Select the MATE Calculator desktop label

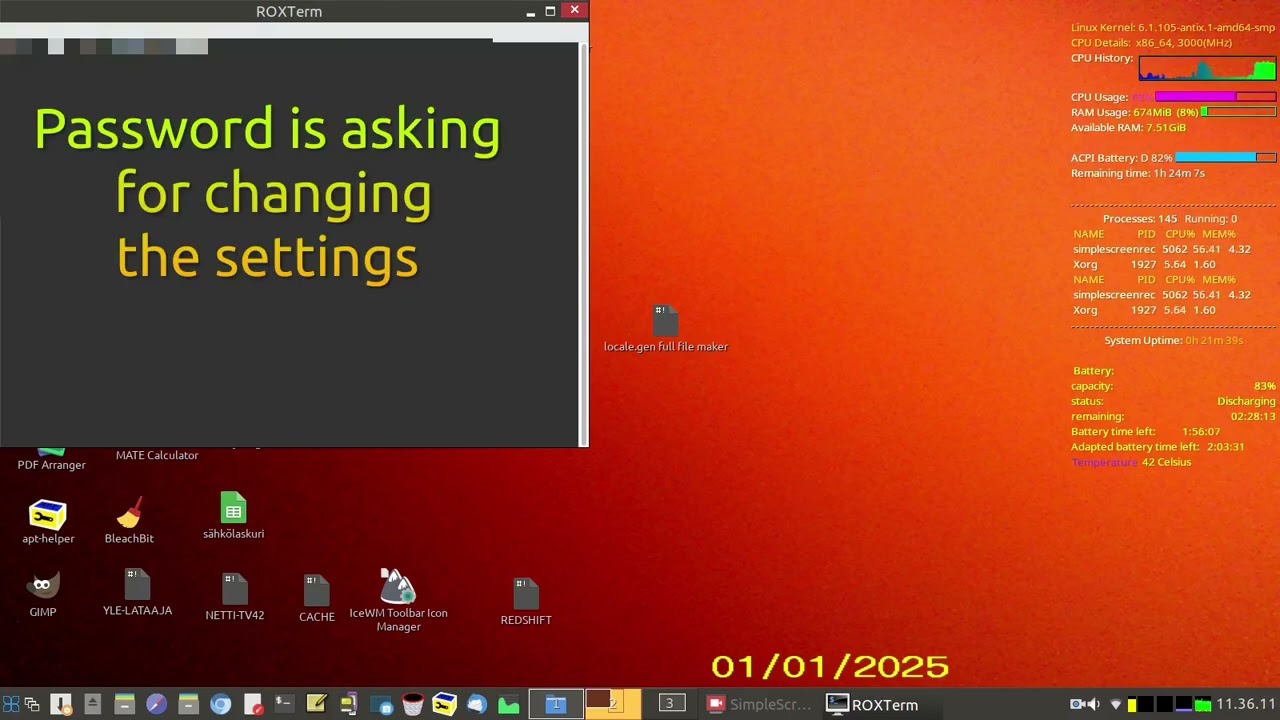157,455
